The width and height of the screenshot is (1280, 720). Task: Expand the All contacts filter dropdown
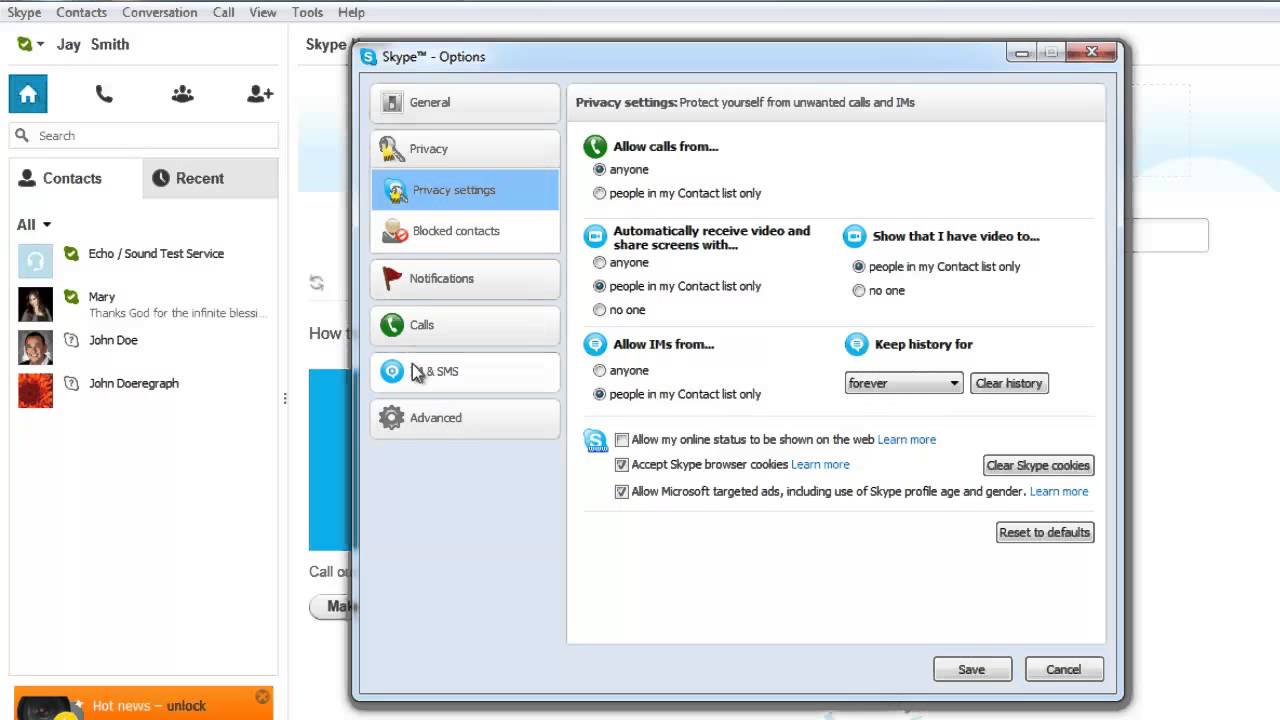(x=34, y=225)
